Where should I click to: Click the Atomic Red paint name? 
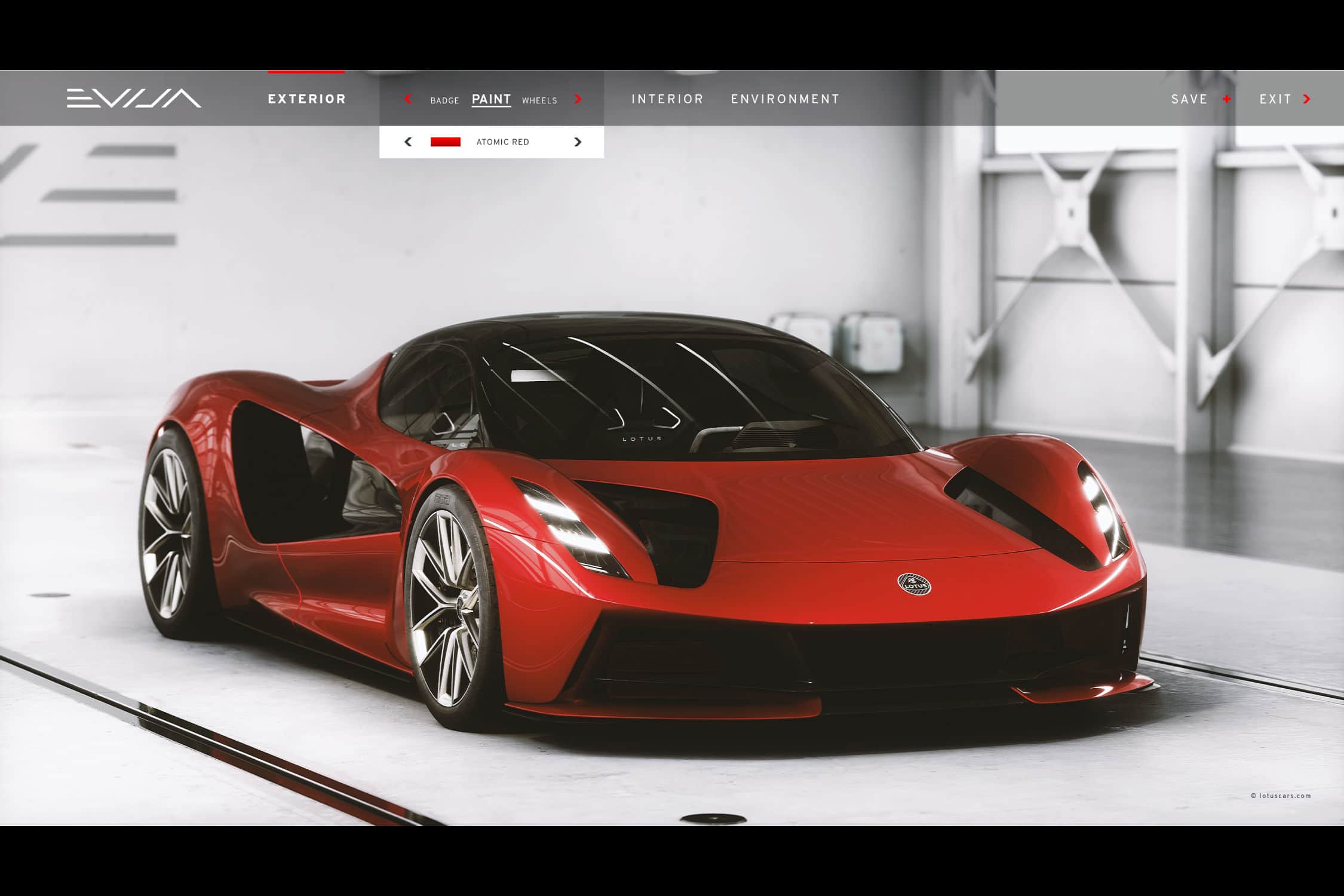[x=503, y=142]
